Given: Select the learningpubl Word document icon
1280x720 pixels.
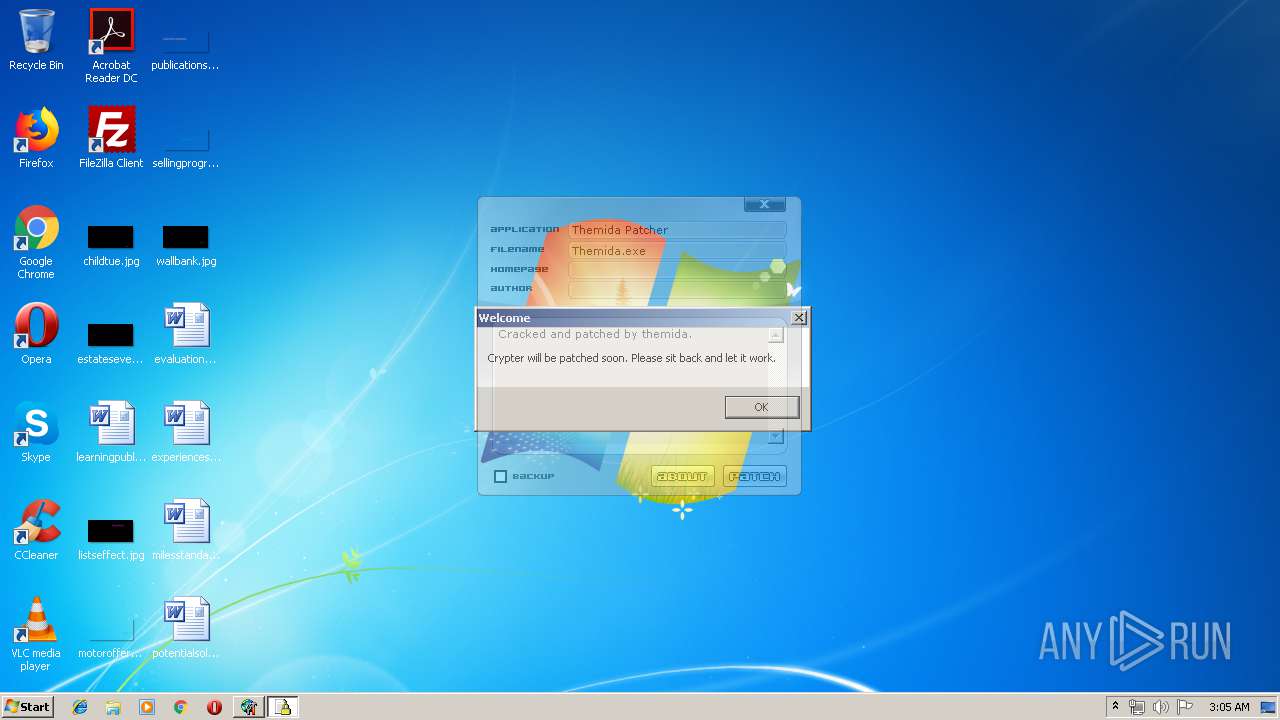Looking at the screenshot, I should 111,433.
